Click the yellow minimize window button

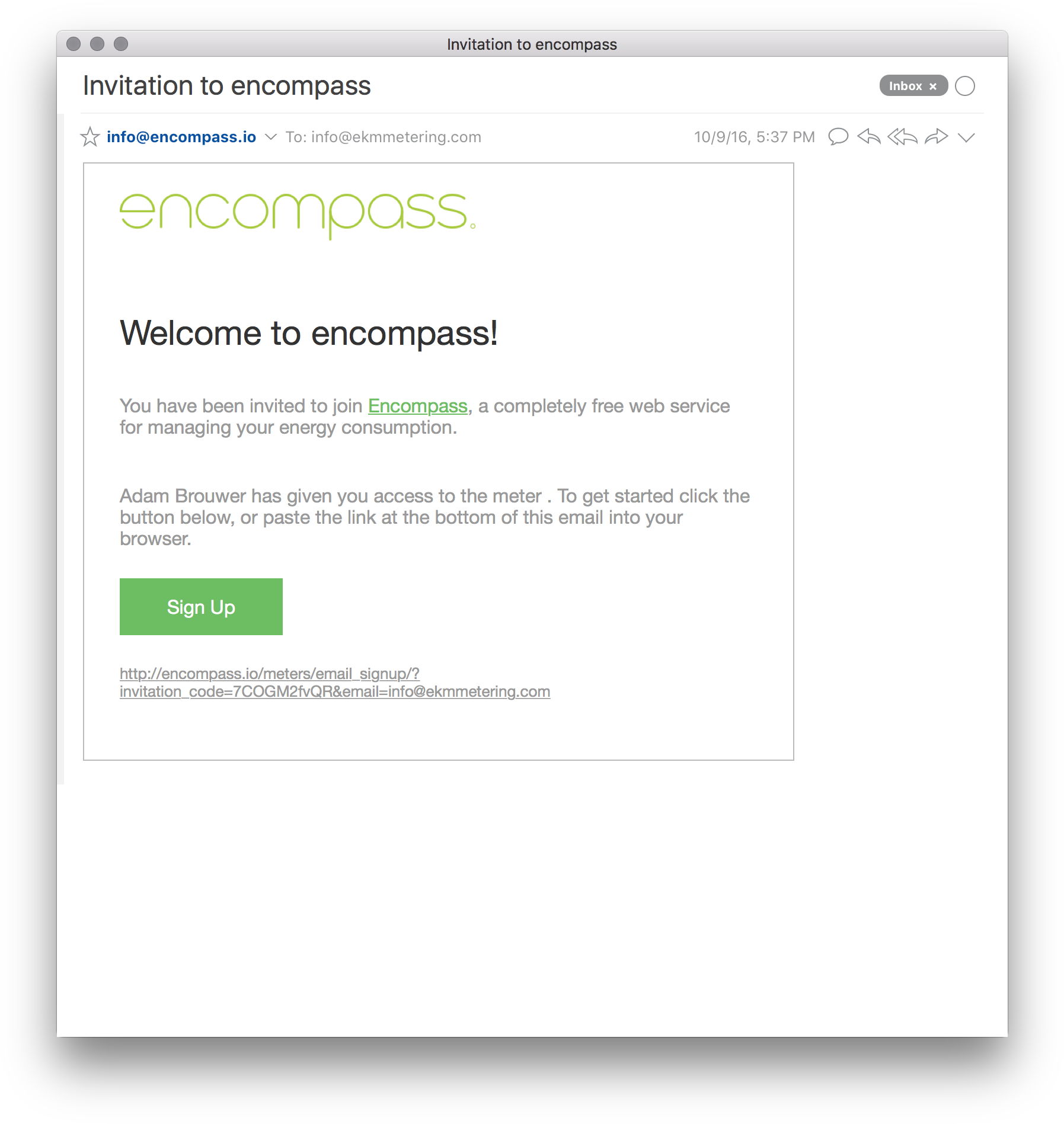click(97, 44)
